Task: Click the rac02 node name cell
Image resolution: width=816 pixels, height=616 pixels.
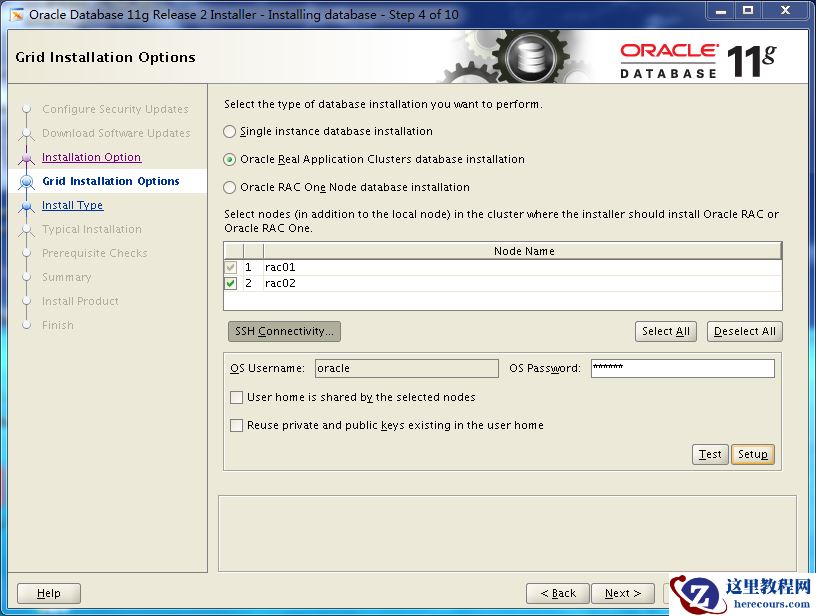Action: (522, 284)
